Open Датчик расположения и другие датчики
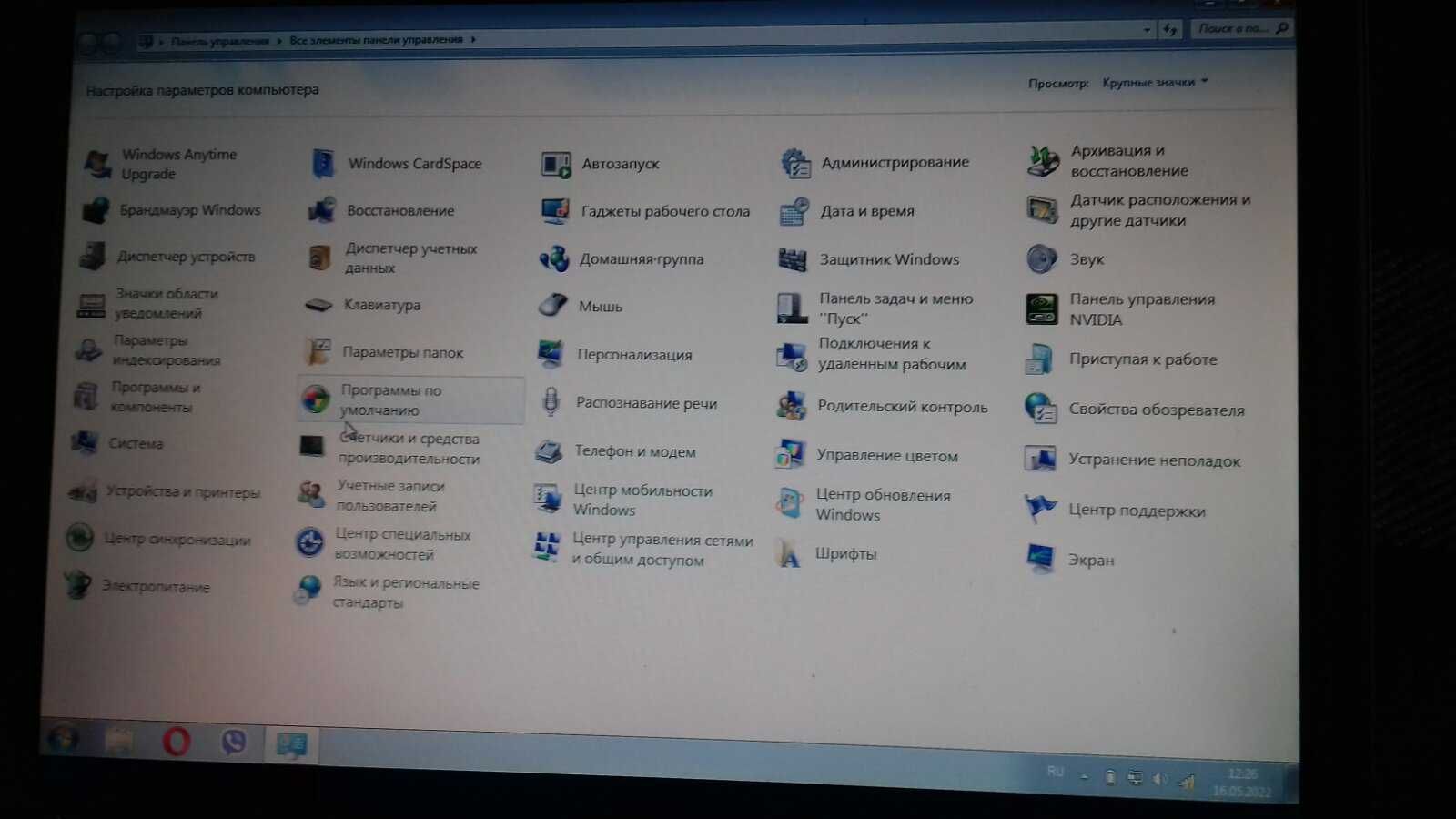The image size is (1456, 819). click(1160, 209)
